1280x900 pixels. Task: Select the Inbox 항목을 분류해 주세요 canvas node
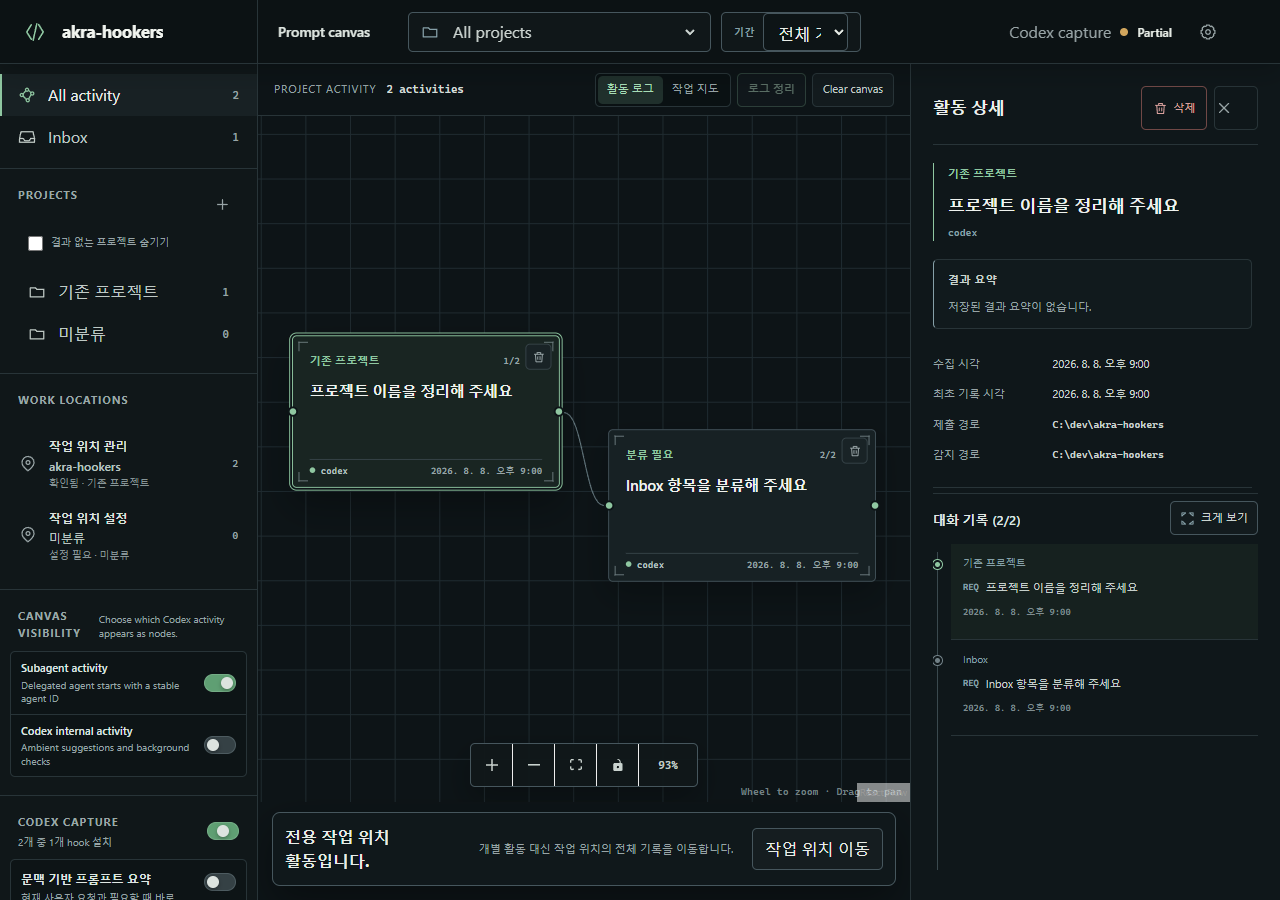[x=742, y=505]
